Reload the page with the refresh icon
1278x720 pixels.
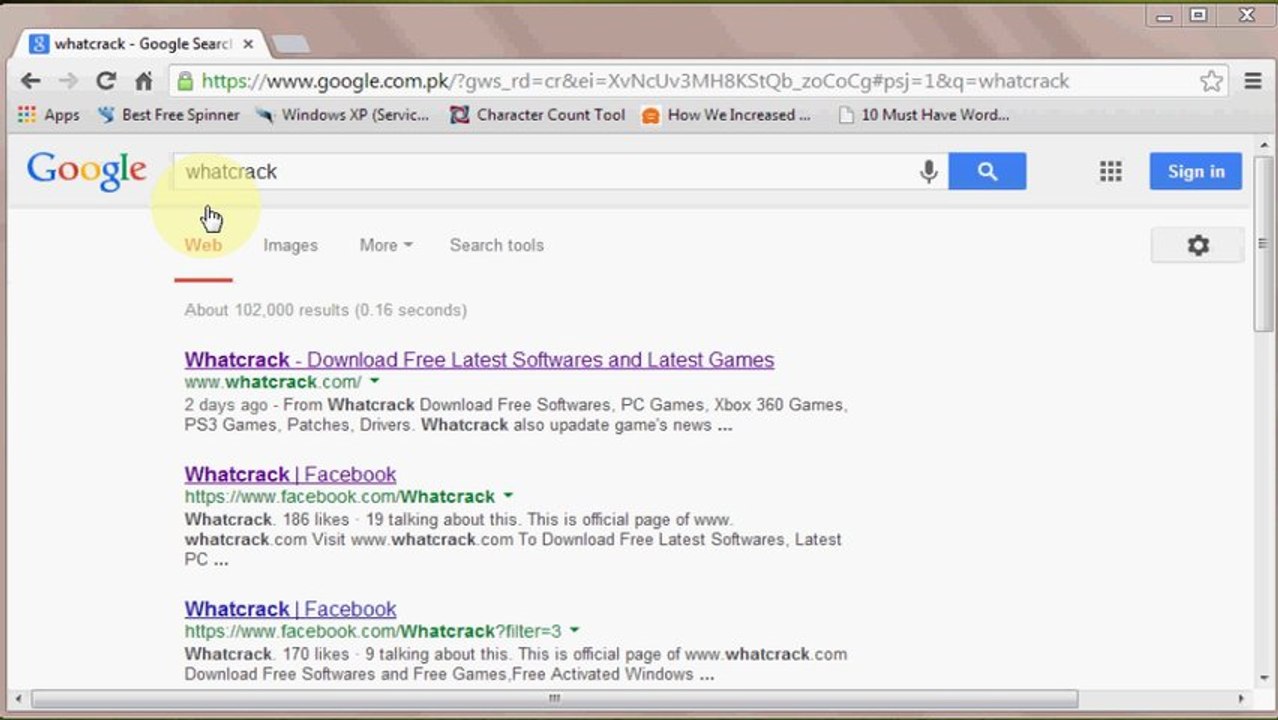[105, 81]
